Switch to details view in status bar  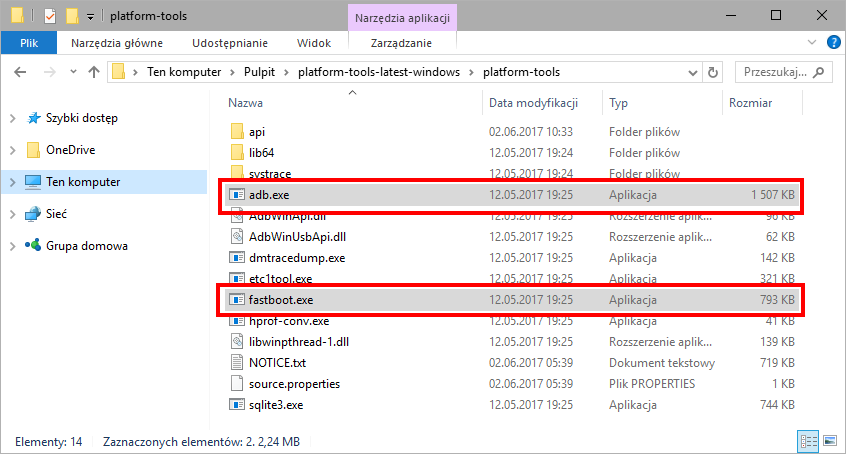pos(809,441)
